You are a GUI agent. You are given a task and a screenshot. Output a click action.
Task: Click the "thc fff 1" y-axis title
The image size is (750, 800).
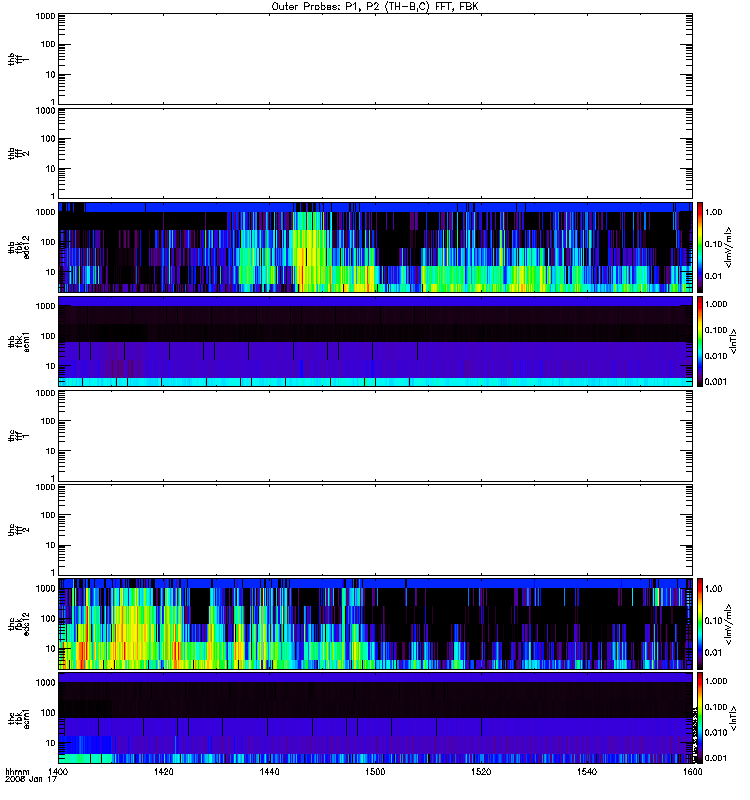[19, 436]
